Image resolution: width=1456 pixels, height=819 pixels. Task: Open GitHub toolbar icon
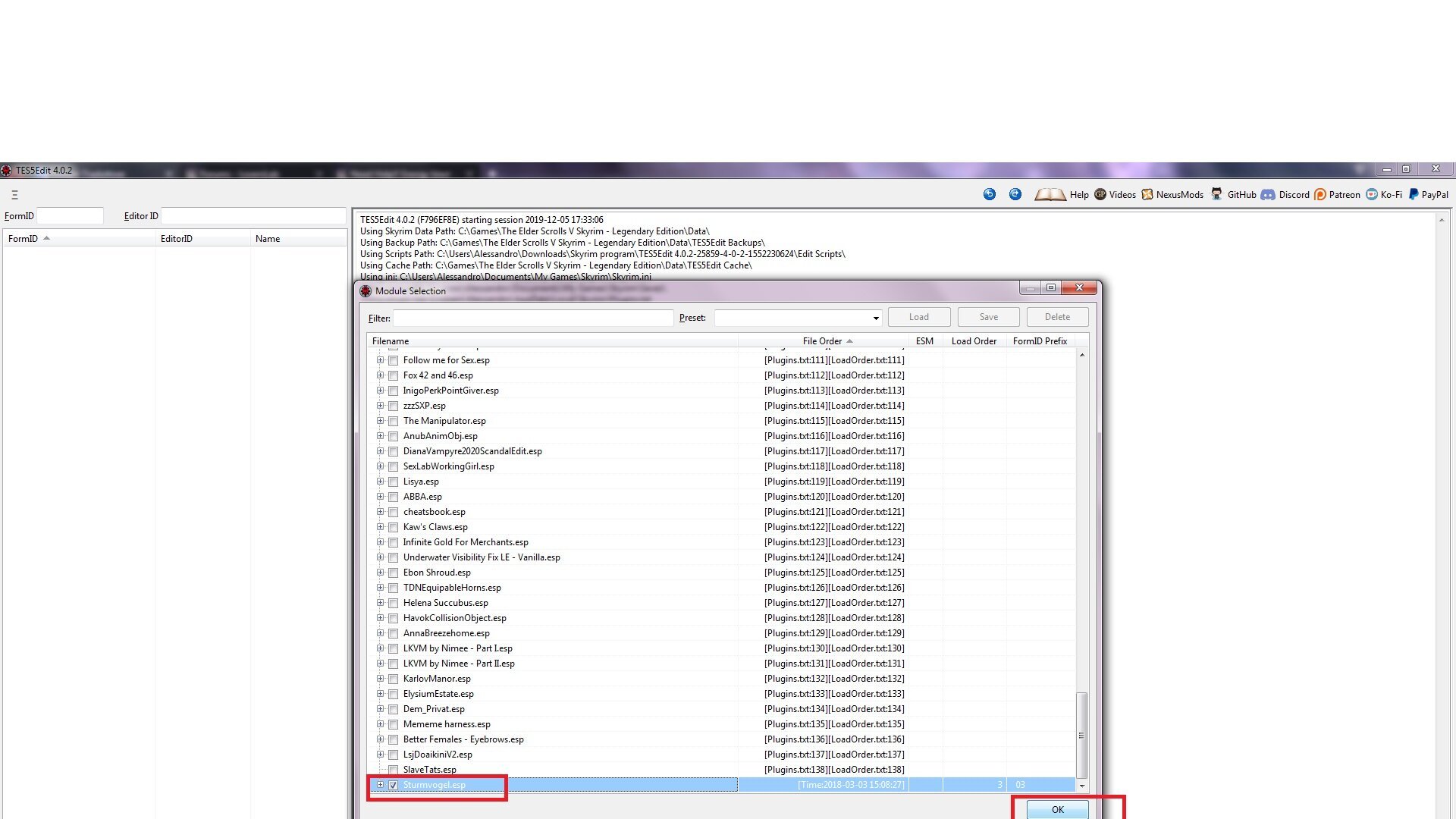tap(1216, 194)
